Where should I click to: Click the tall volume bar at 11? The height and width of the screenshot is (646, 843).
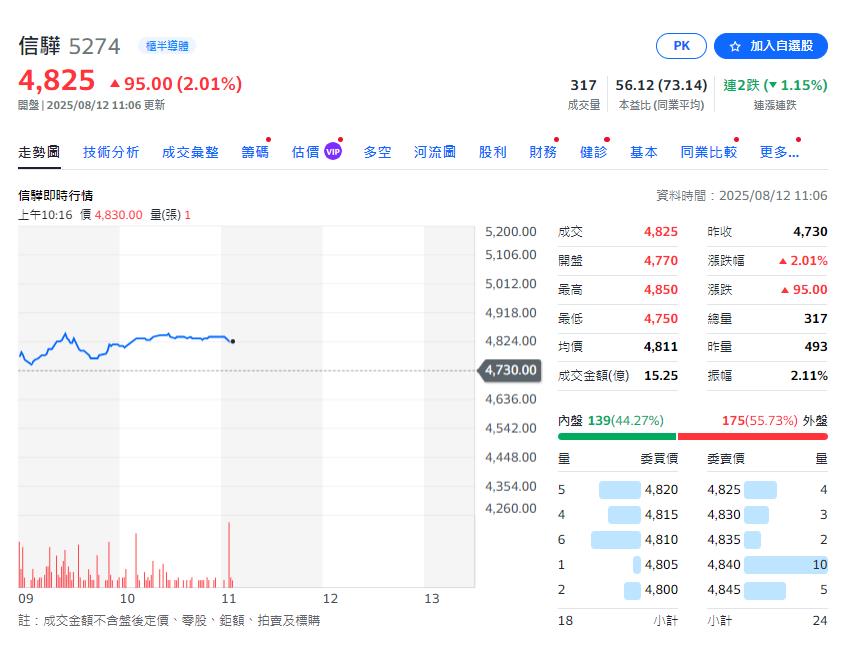coord(229,554)
